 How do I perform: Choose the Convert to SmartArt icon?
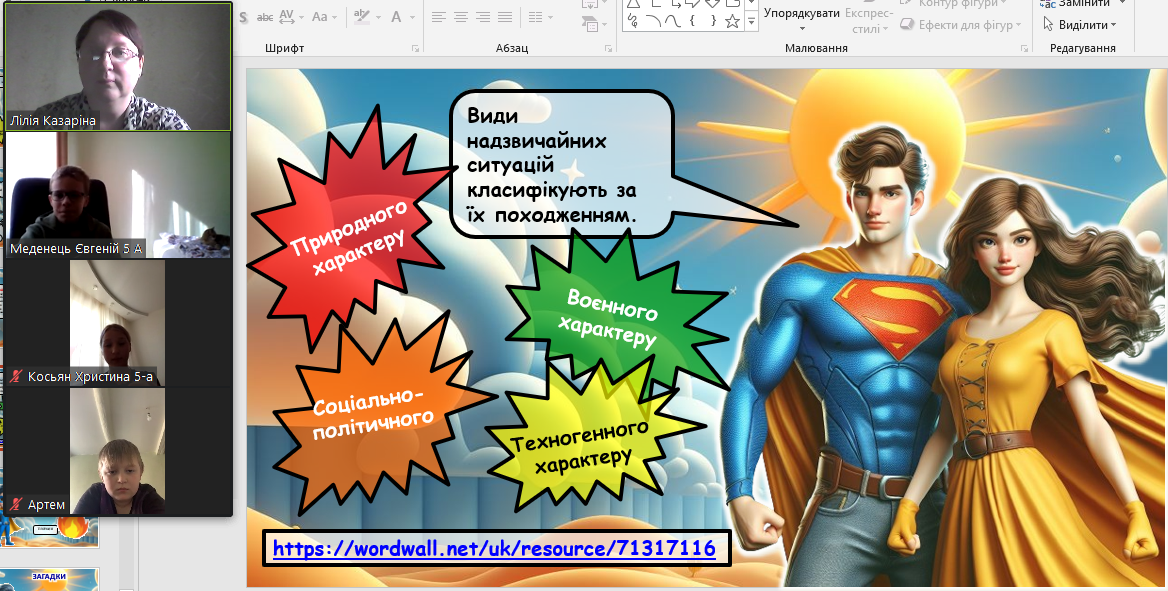pos(590,25)
